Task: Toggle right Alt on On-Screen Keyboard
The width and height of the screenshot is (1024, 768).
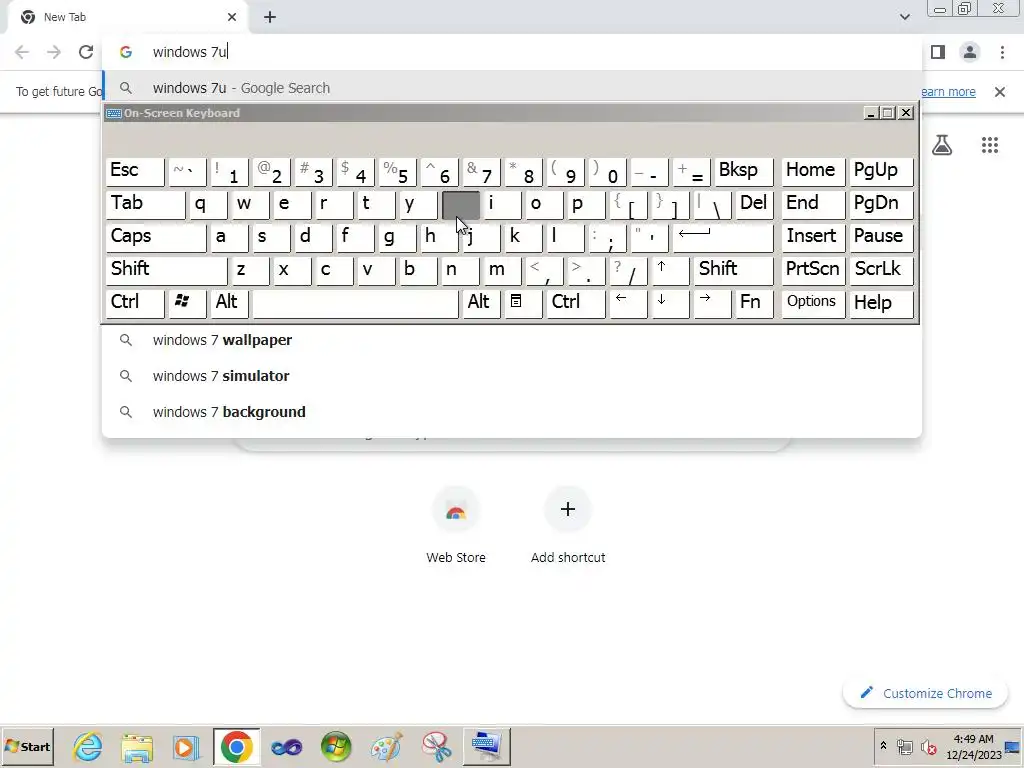Action: [481, 304]
